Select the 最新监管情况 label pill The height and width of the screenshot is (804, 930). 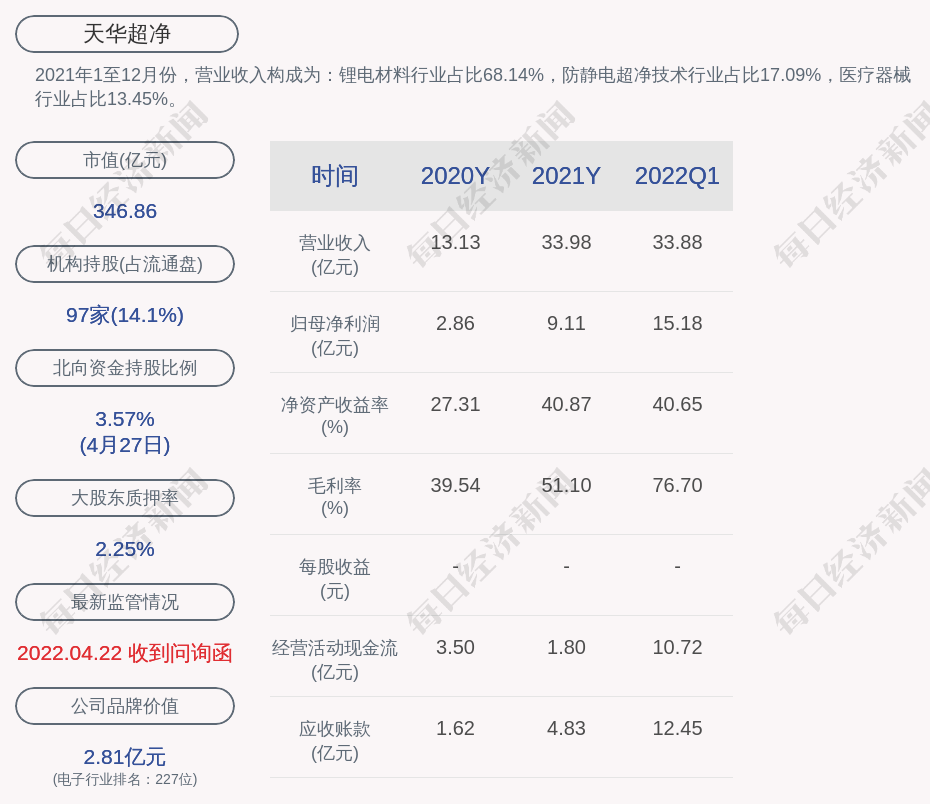tap(125, 602)
